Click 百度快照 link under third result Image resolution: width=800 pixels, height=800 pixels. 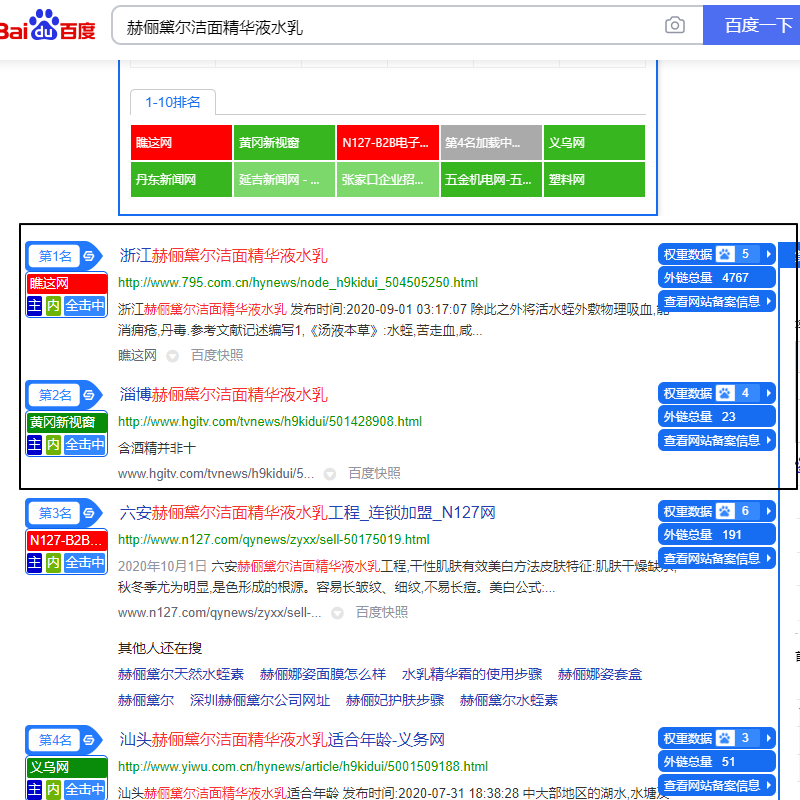pos(382,612)
